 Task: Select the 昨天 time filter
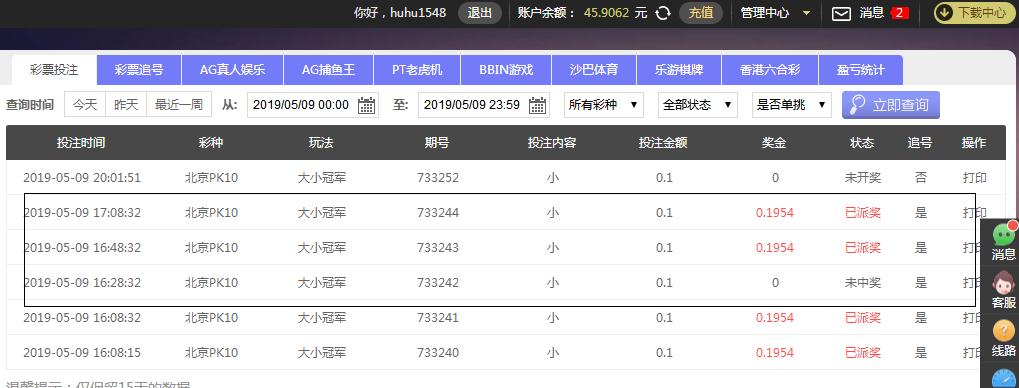[x=126, y=105]
